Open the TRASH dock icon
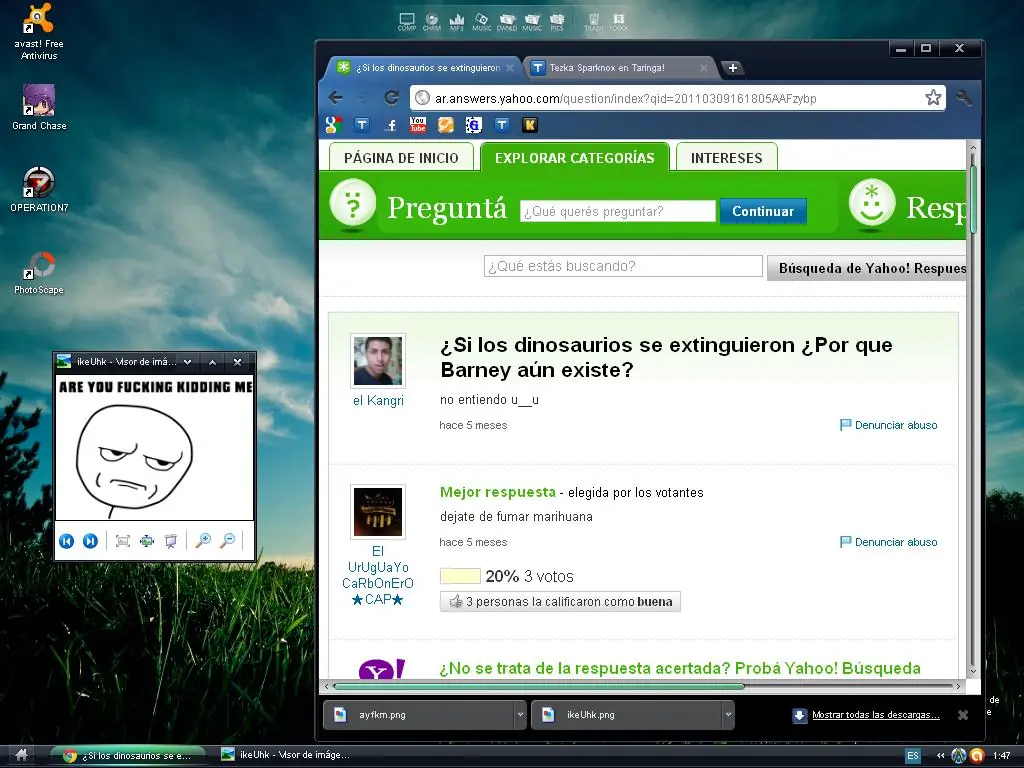1024x768 pixels. [594, 22]
